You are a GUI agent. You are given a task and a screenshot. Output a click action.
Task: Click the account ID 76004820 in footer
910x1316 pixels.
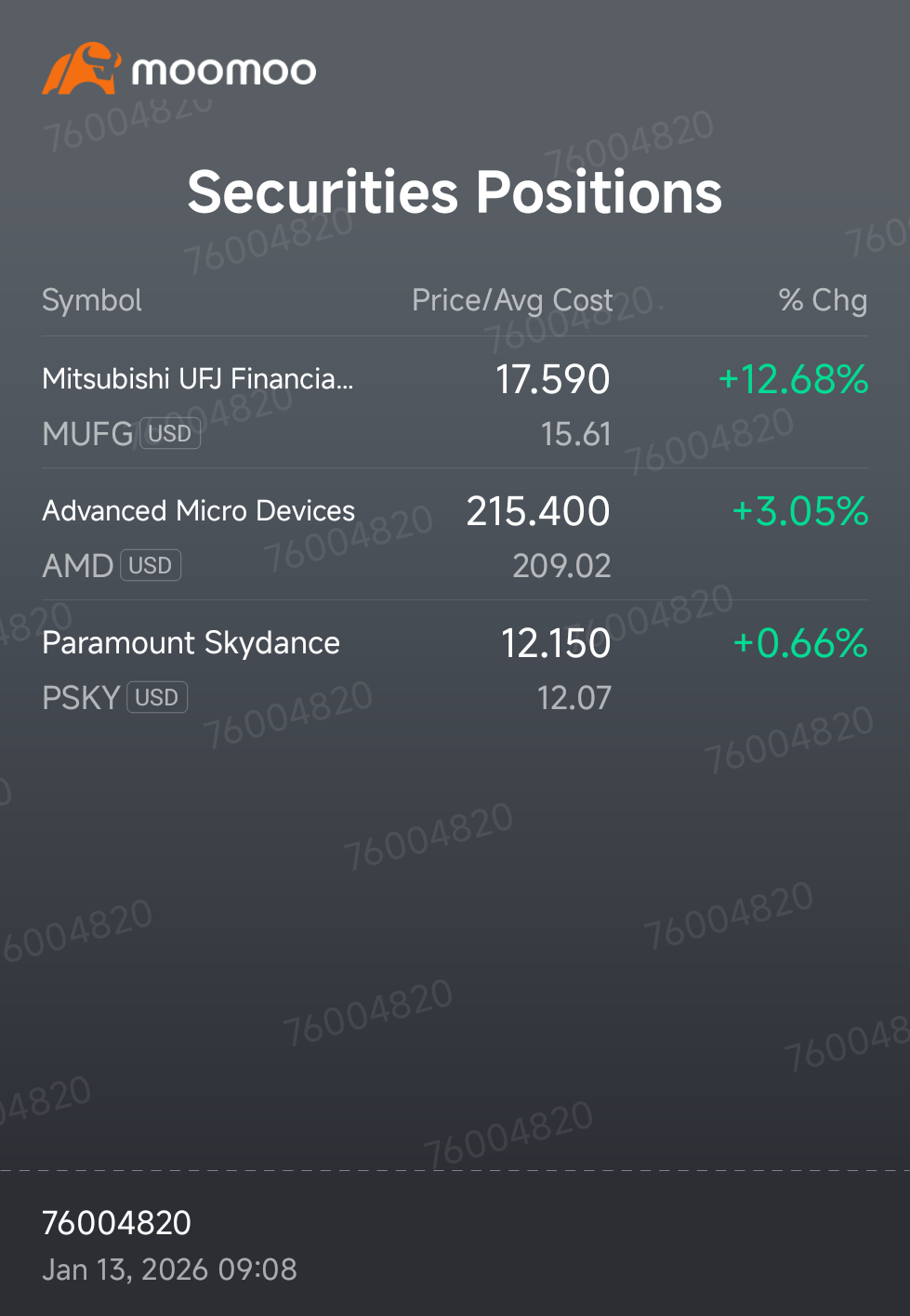pos(116,1223)
